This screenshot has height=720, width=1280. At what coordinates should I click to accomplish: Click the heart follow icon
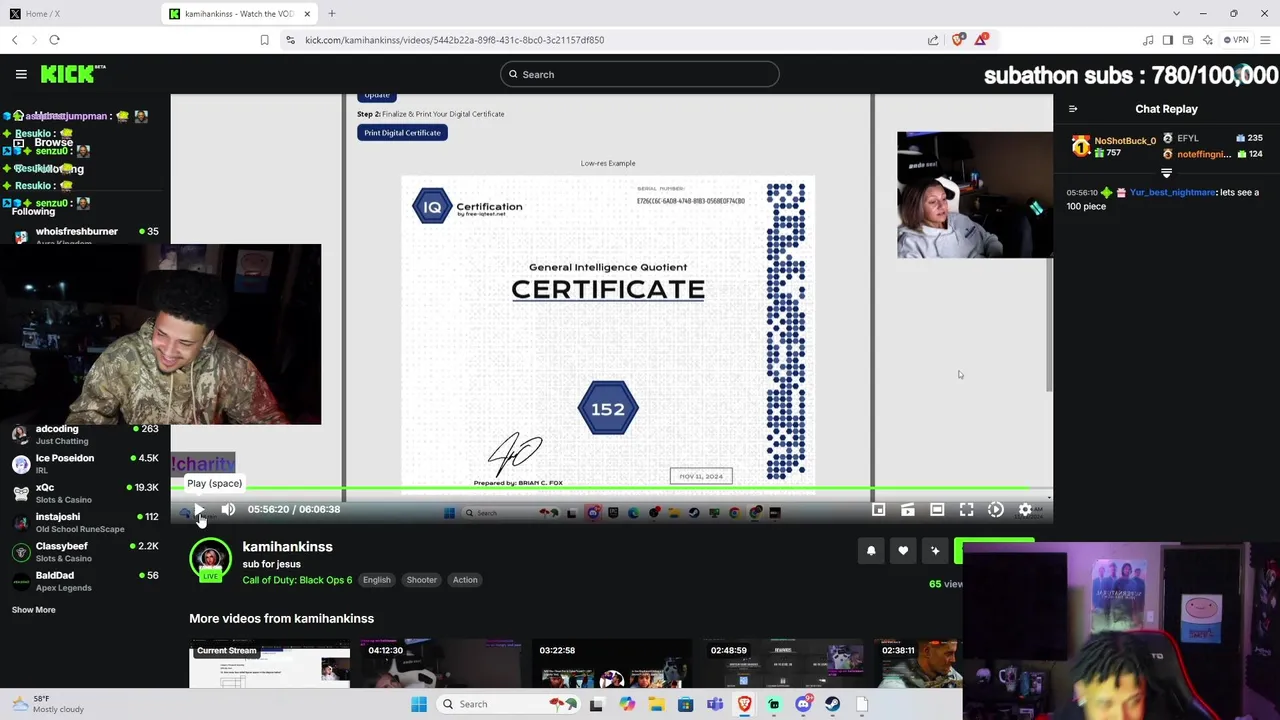pyautogui.click(x=903, y=551)
